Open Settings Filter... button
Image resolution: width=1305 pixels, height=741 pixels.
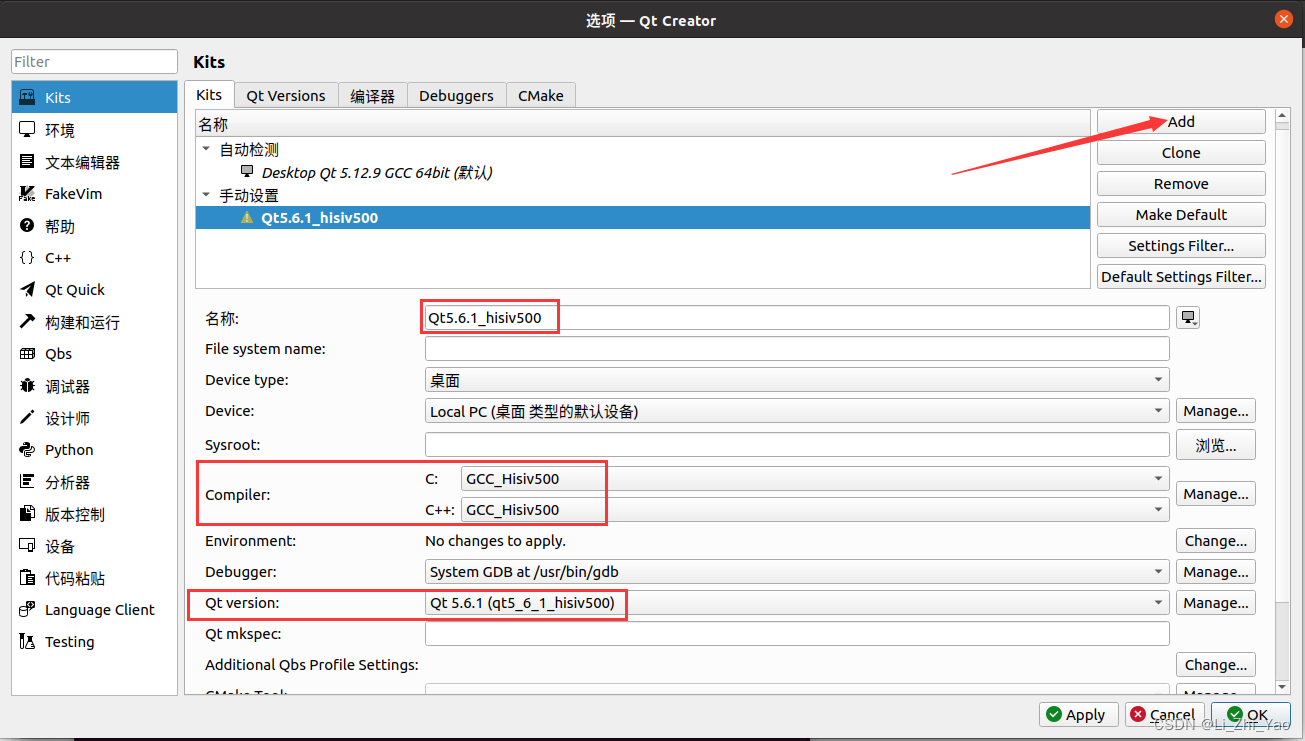pos(1181,245)
